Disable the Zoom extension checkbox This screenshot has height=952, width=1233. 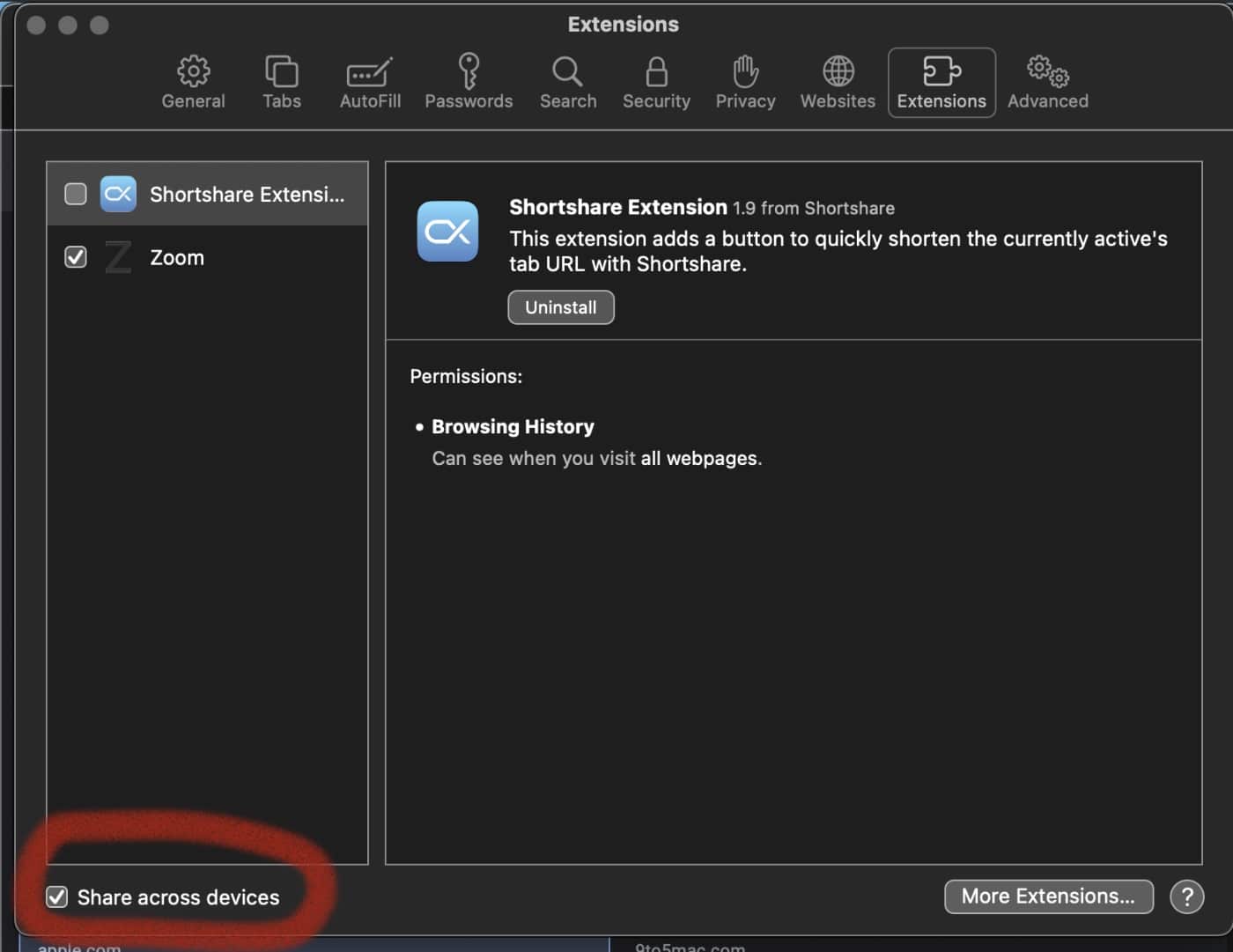(76, 257)
